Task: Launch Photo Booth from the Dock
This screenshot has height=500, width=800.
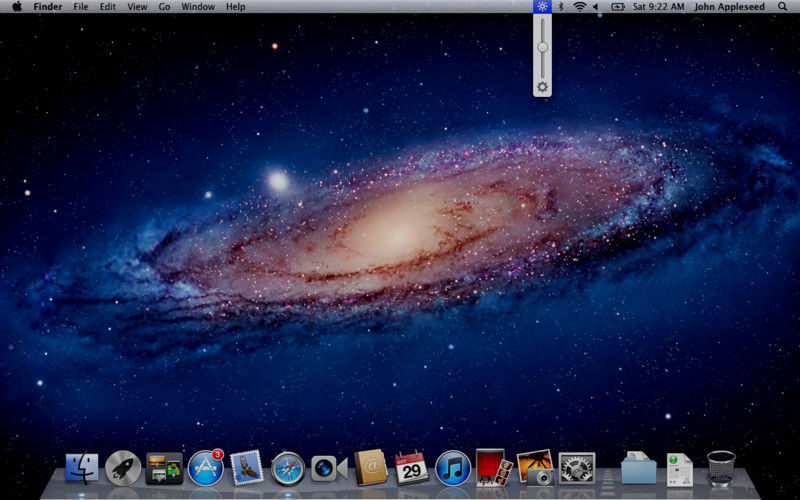Action: coord(494,467)
